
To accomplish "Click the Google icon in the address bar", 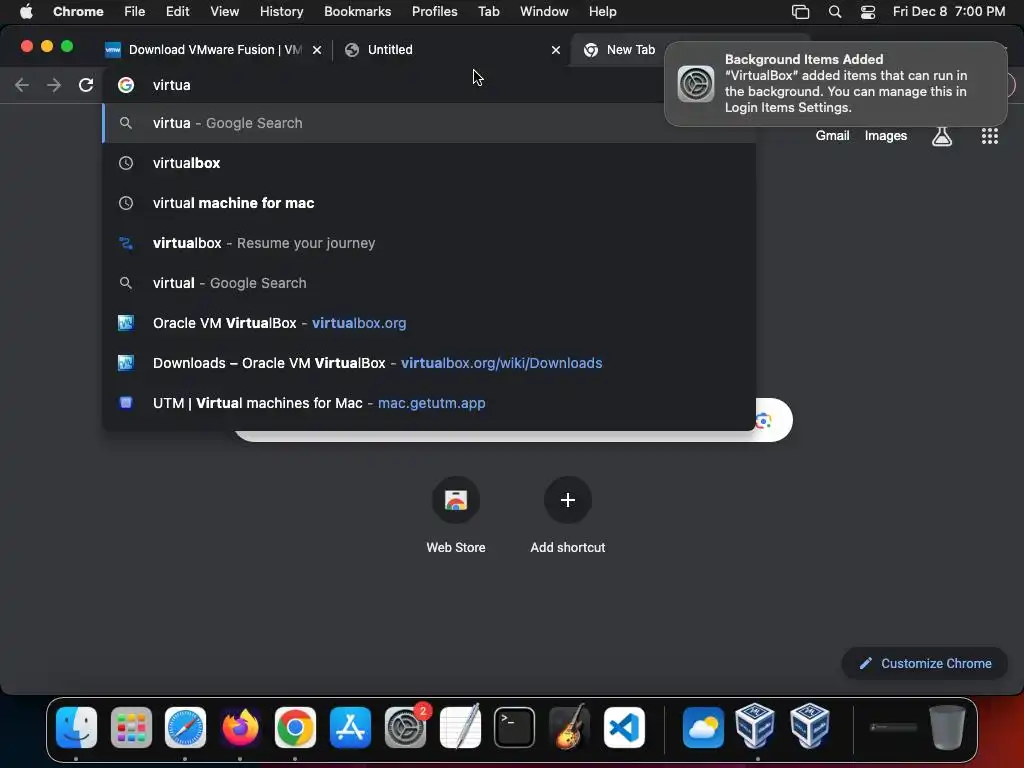I will point(126,85).
